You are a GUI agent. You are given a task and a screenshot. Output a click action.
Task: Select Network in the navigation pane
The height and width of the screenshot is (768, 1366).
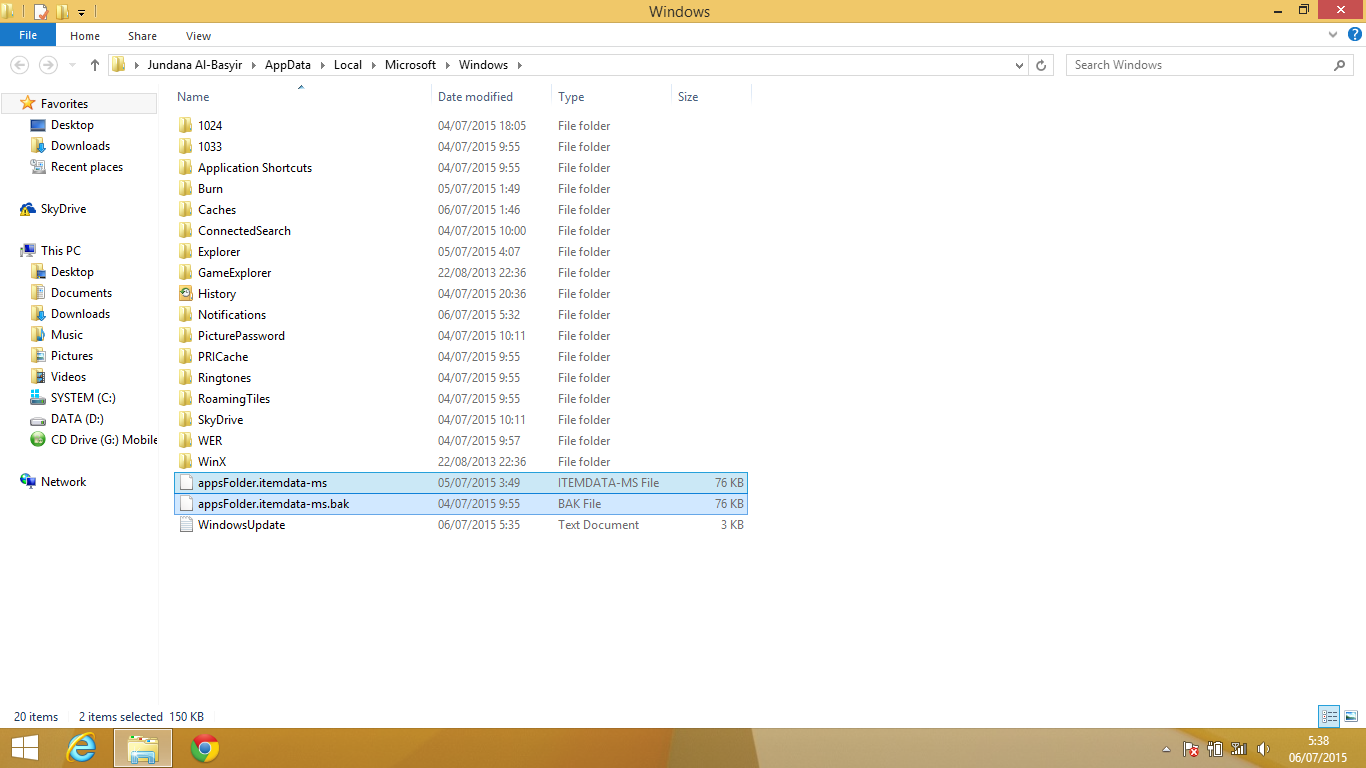[x=63, y=482]
